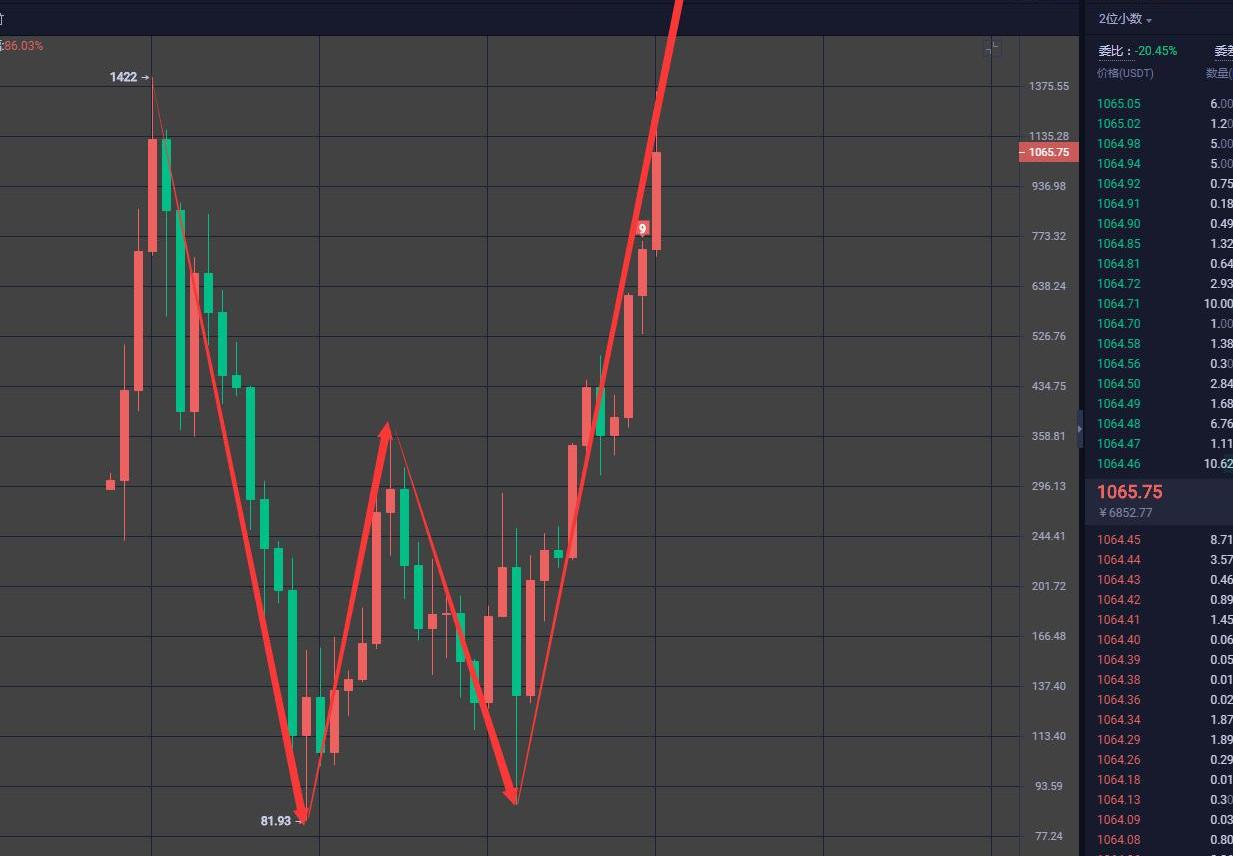Click the 81.93 low-price marker arrow
This screenshot has width=1233, height=856.
click(x=299, y=821)
